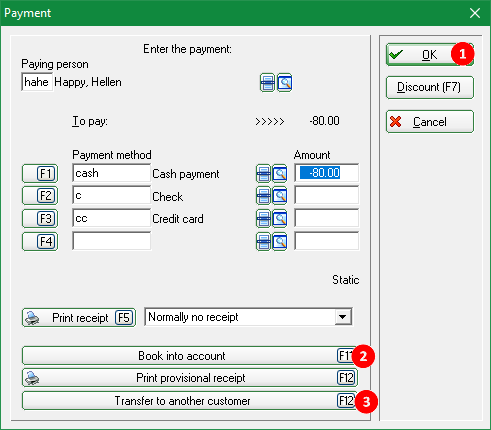Open list icon in Cash payment row
491x430 pixels.
tap(263, 173)
